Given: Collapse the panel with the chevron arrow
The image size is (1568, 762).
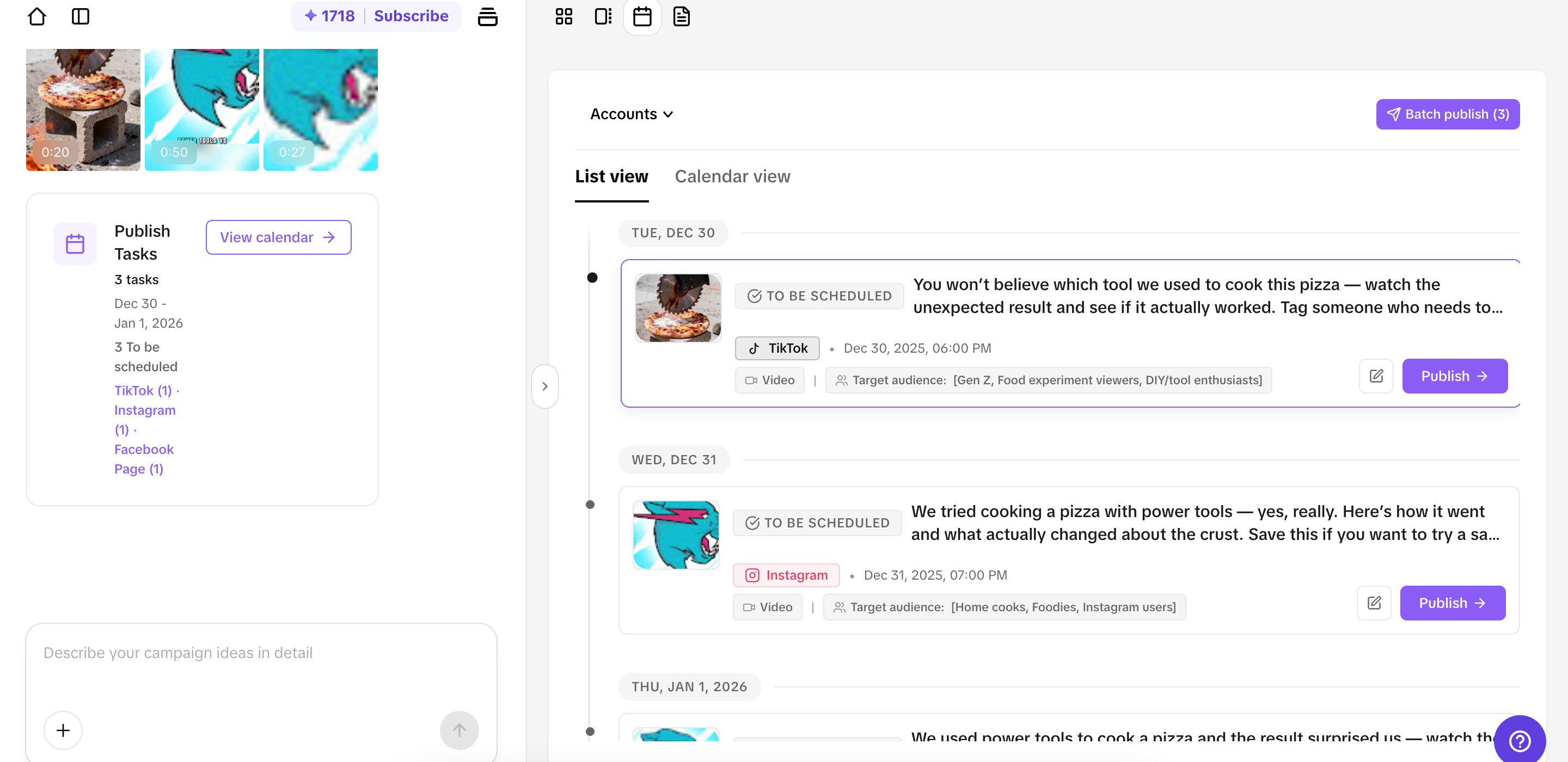Looking at the screenshot, I should click(545, 386).
